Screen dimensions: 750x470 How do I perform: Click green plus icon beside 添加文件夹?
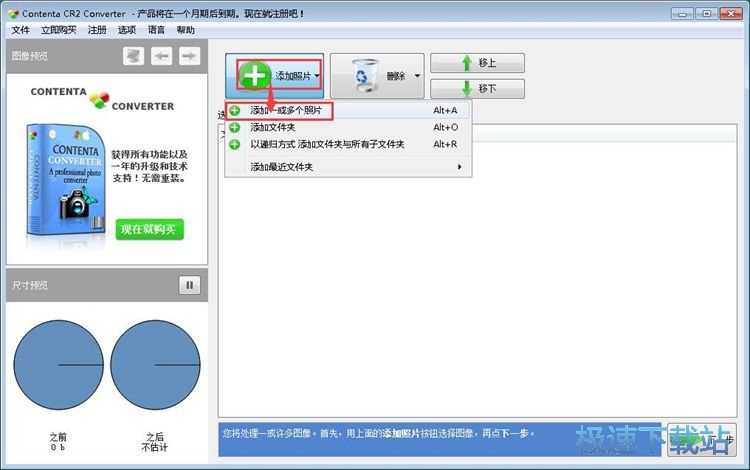coord(234,127)
